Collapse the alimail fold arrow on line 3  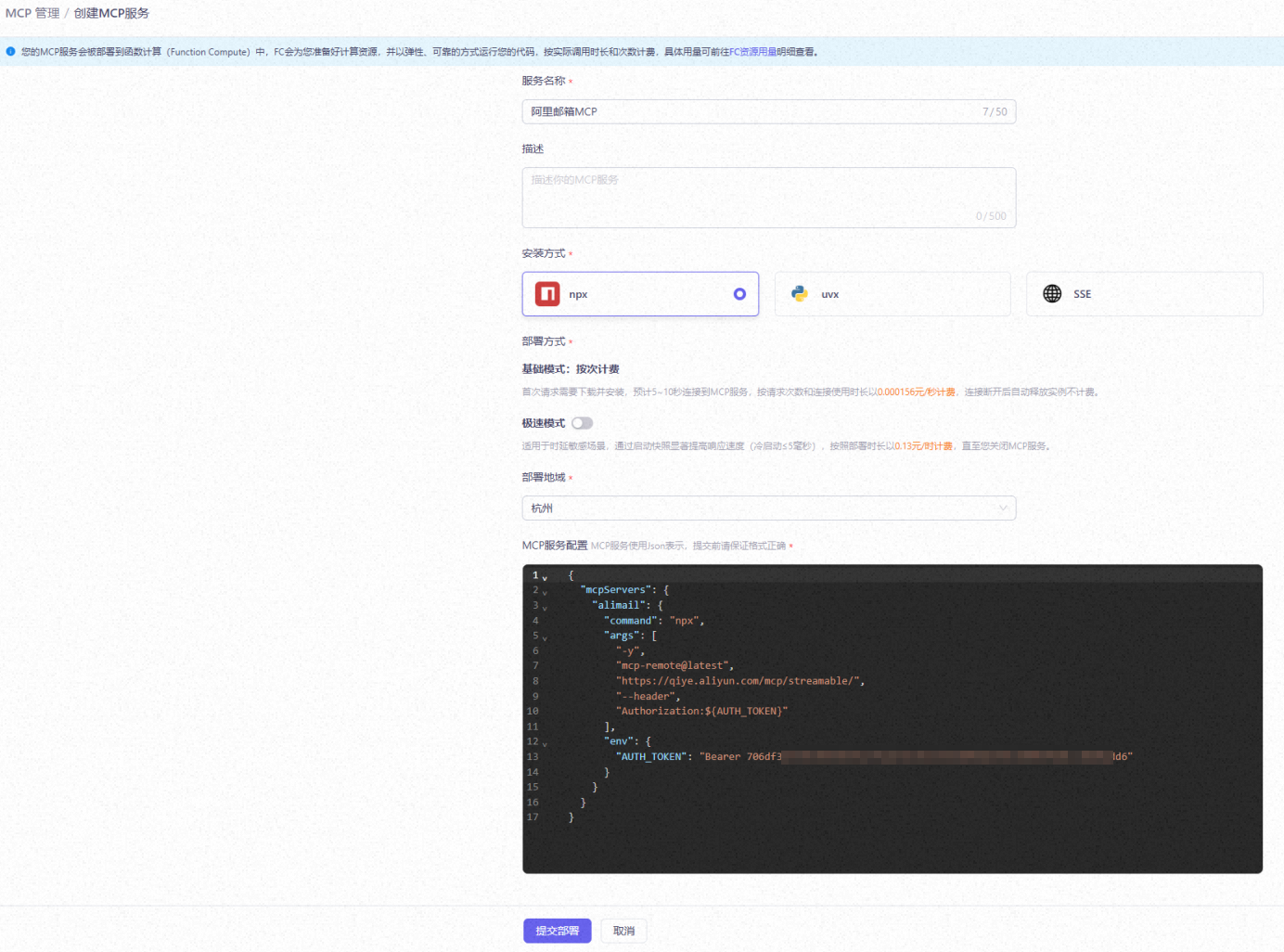(x=545, y=608)
